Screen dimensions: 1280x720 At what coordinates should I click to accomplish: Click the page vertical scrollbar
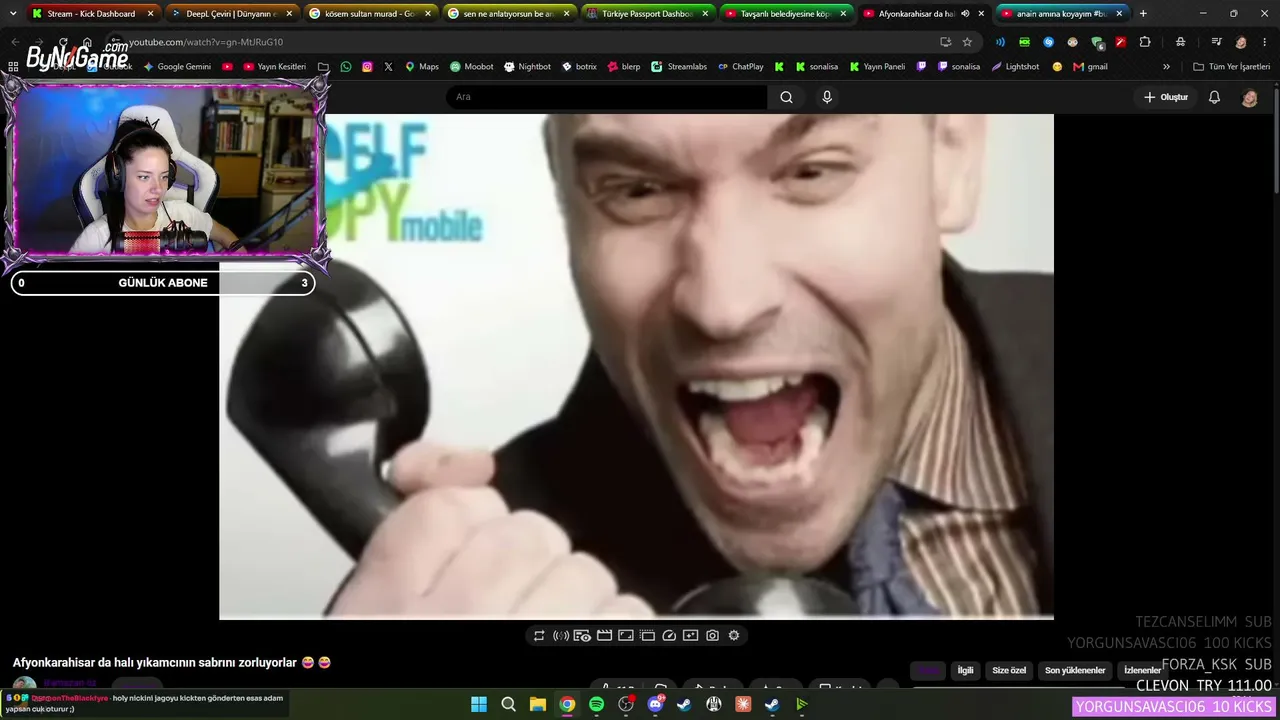1275,140
